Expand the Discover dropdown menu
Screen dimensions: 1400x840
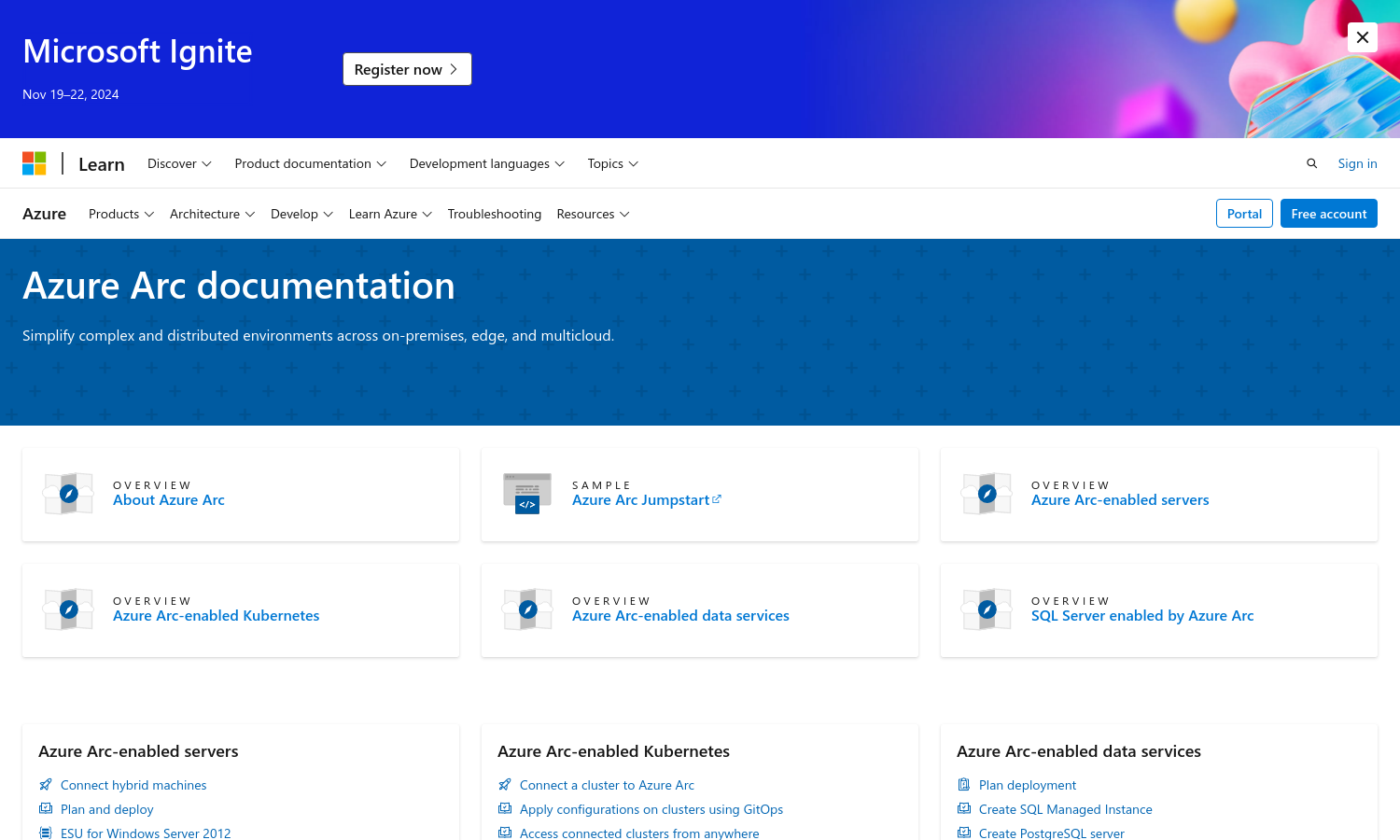pyautogui.click(x=179, y=163)
